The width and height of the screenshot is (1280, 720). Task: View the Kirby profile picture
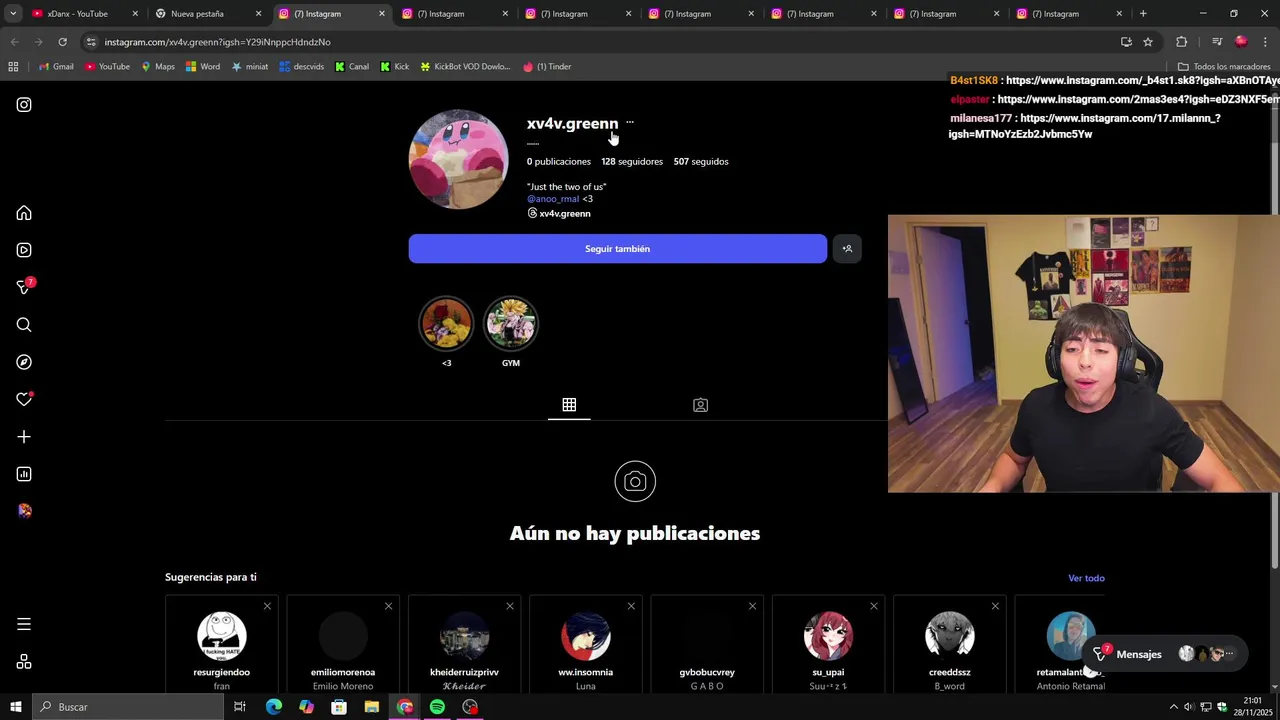point(458,160)
